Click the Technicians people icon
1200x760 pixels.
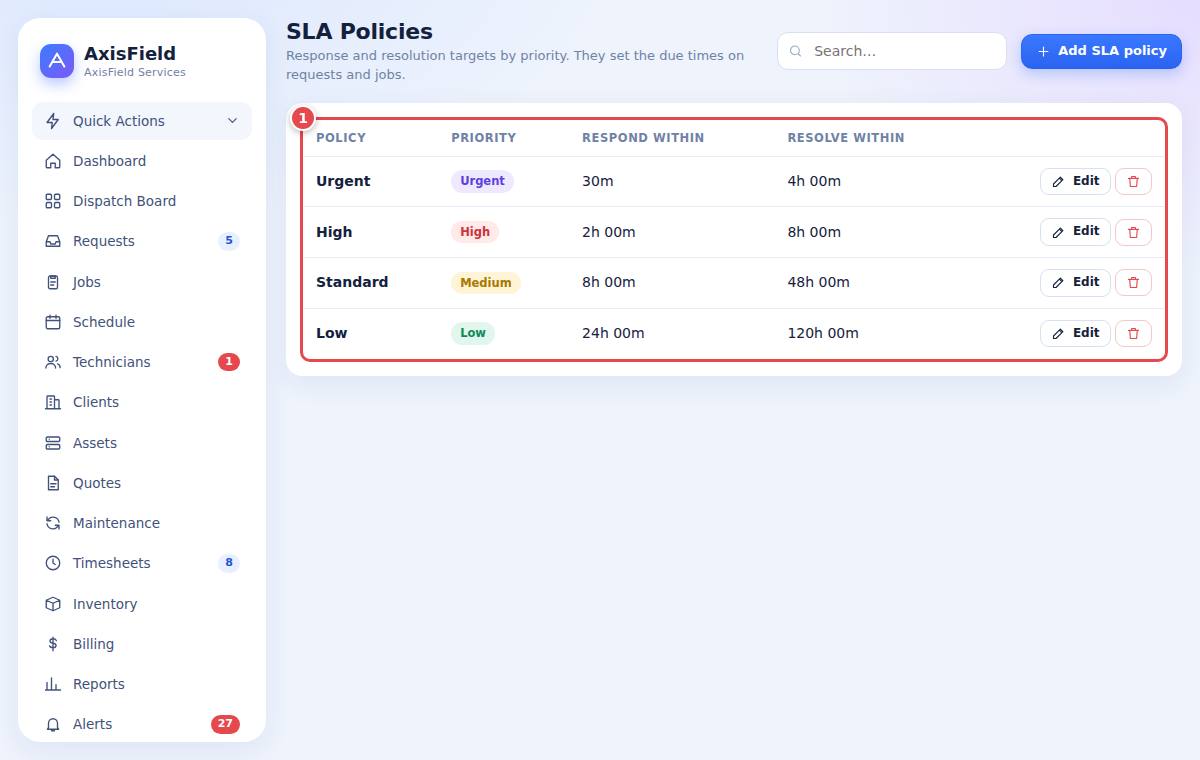click(x=53, y=362)
